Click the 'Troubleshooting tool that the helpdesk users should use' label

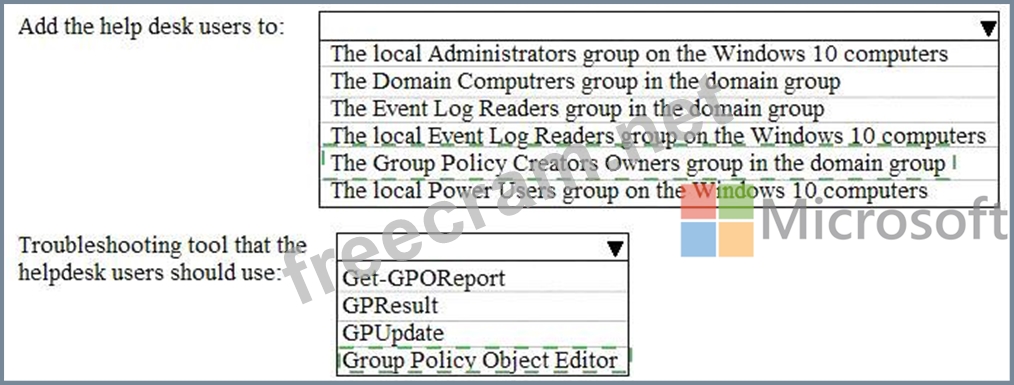[x=162, y=259]
